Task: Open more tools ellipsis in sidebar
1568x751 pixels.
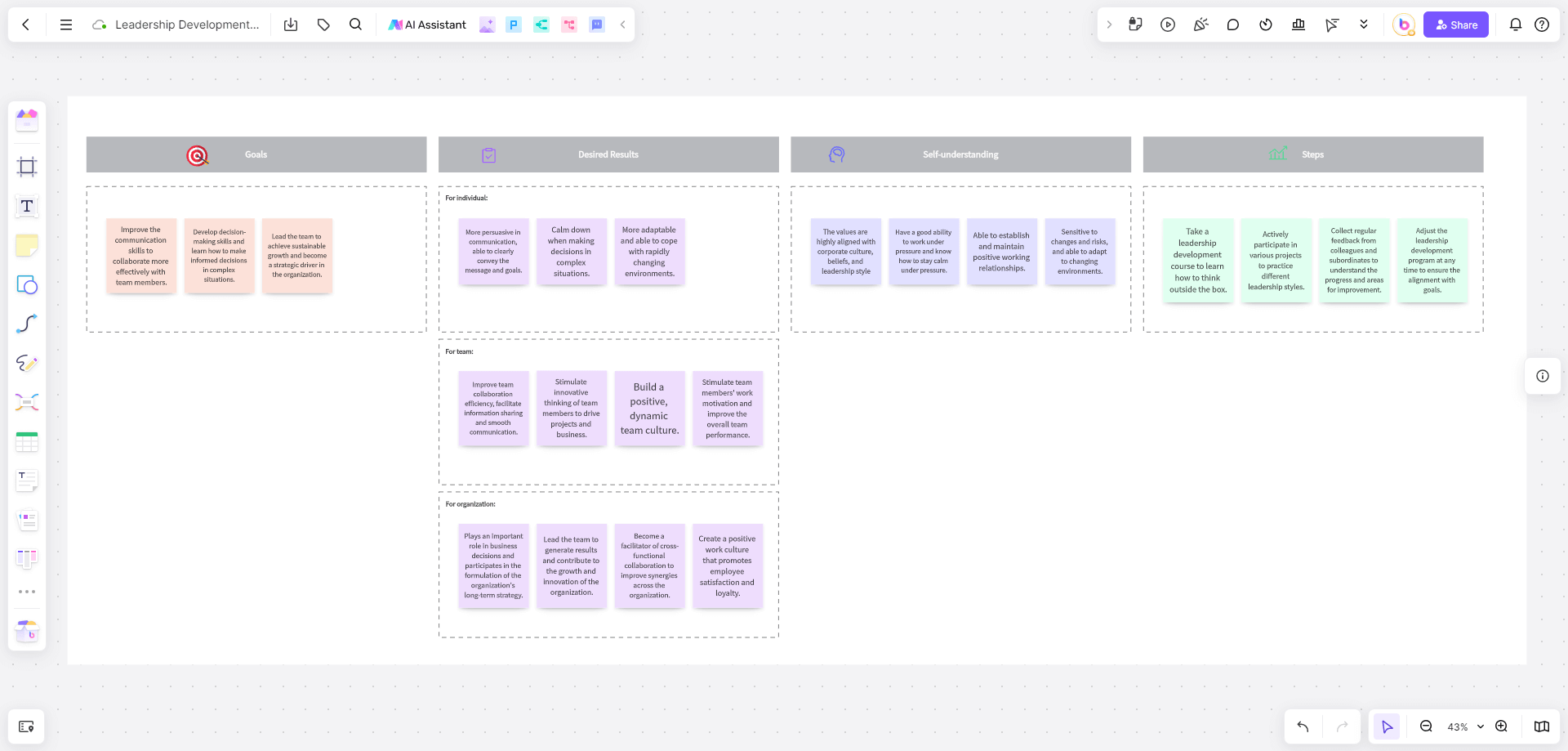Action: 27,592
